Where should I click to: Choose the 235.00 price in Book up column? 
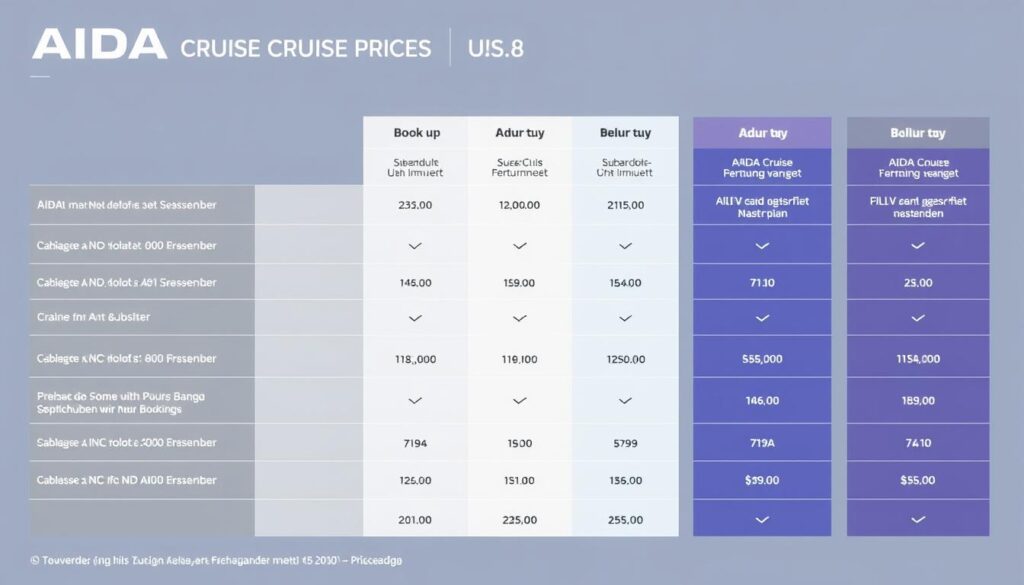[x=415, y=205]
